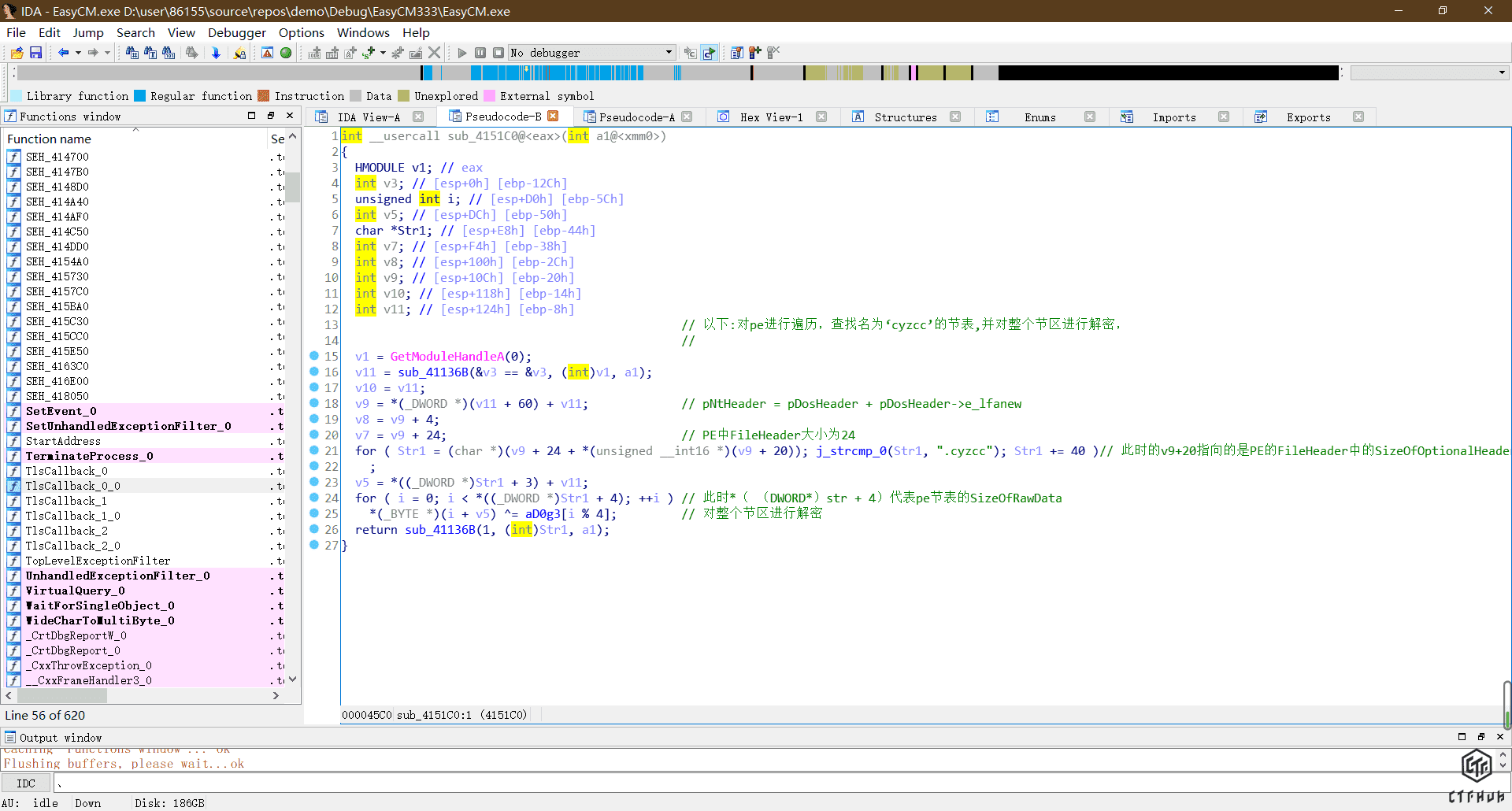Select TlsCallback_0_0 in the functions list
1512x811 pixels.
click(x=72, y=486)
